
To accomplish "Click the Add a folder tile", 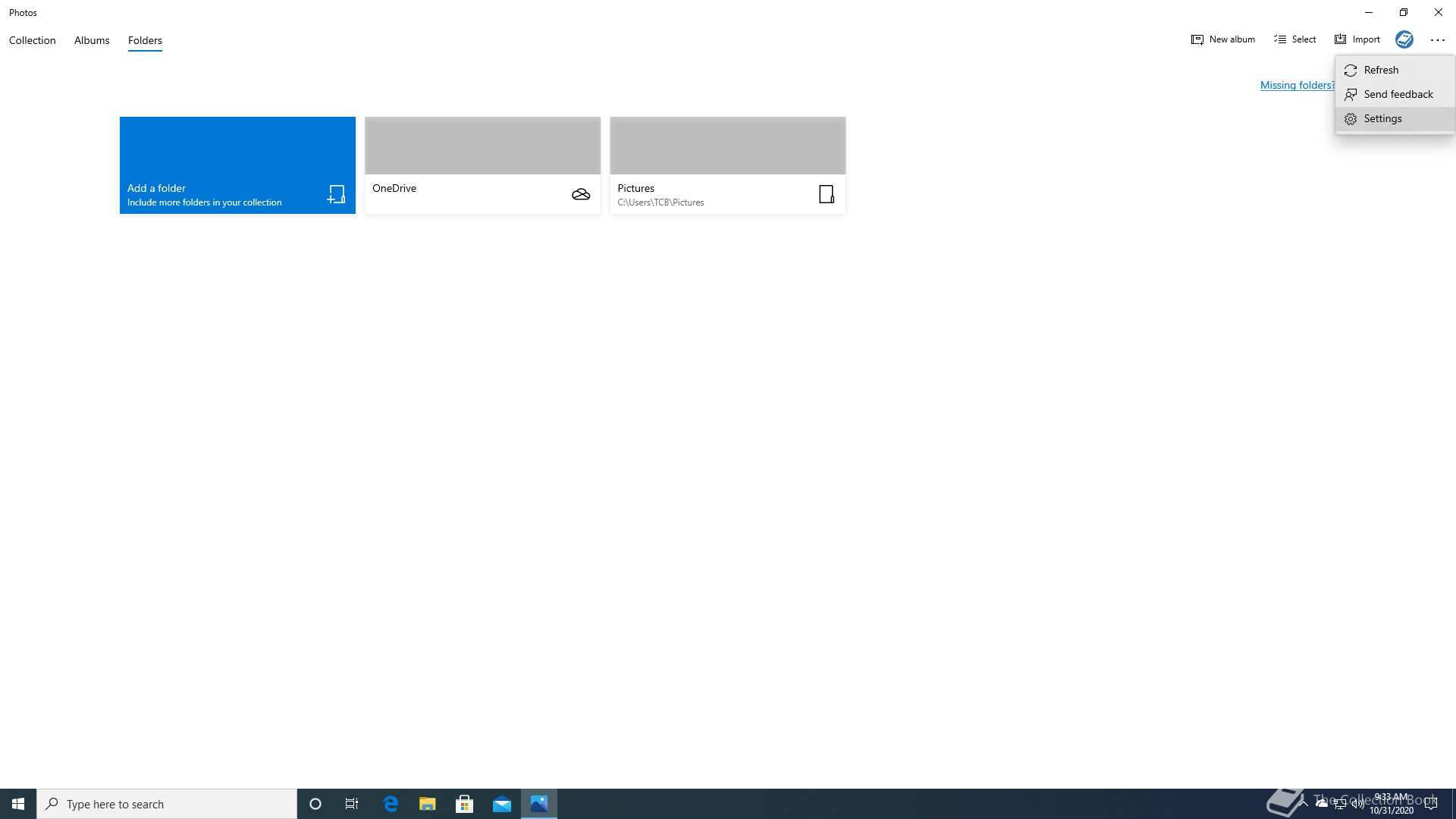I will [x=237, y=165].
